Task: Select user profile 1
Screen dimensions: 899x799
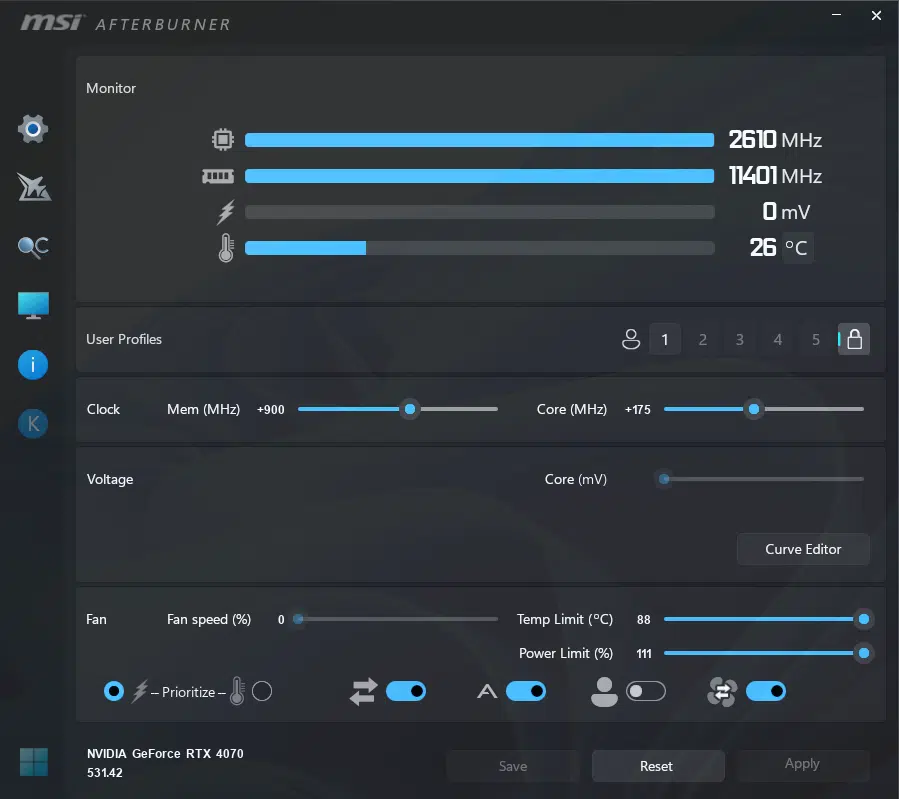Action: coord(665,339)
